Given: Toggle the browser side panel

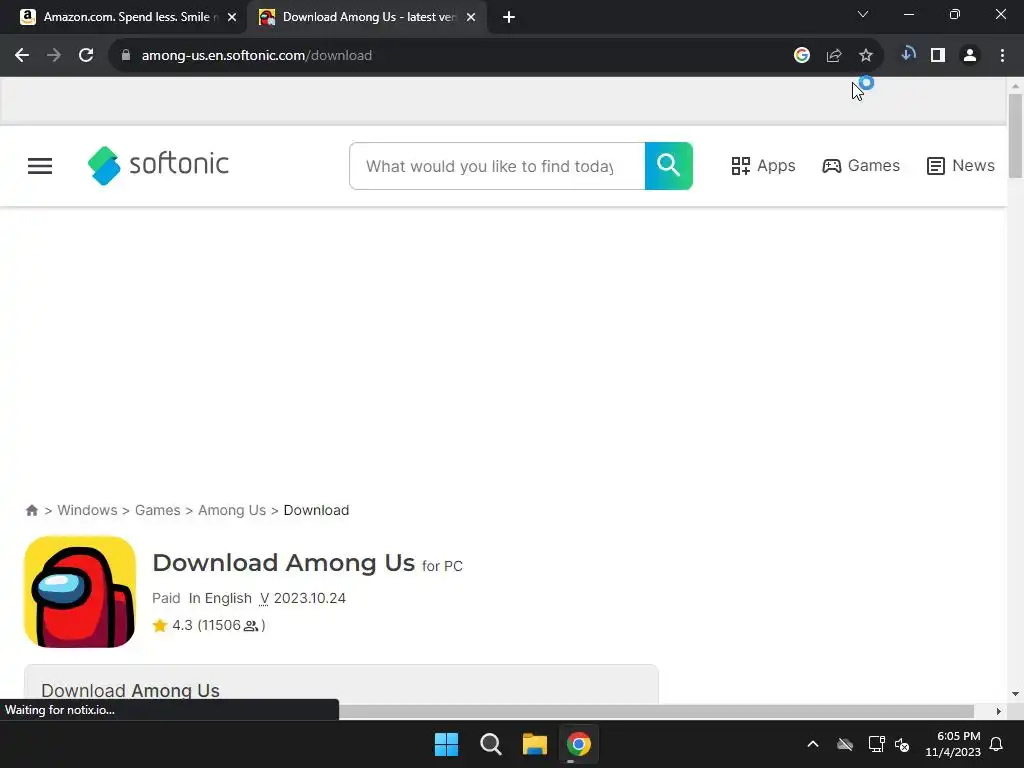Looking at the screenshot, I should point(938,56).
